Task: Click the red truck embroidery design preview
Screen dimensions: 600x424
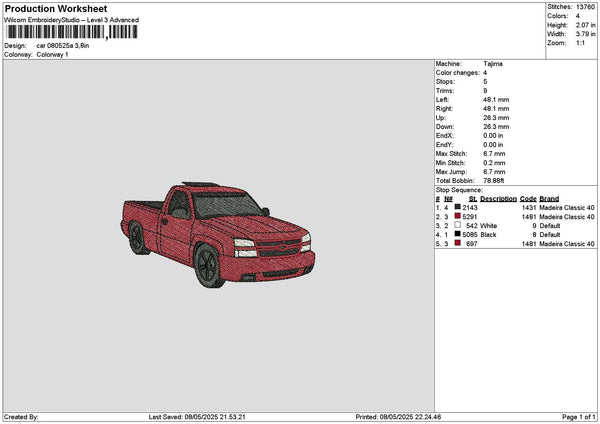Action: click(218, 234)
